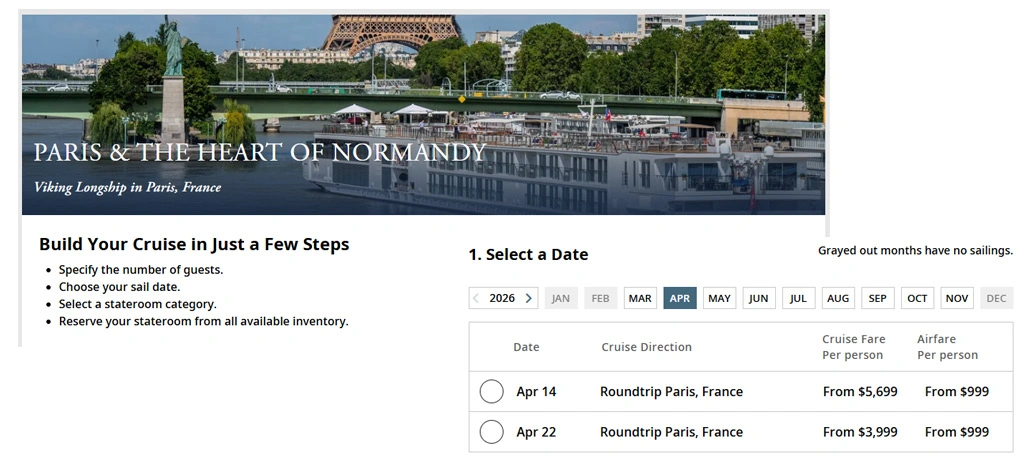This screenshot has height=466, width=1026.
Task: Select the Apr 22 sailing radio button
Action: (x=491, y=432)
